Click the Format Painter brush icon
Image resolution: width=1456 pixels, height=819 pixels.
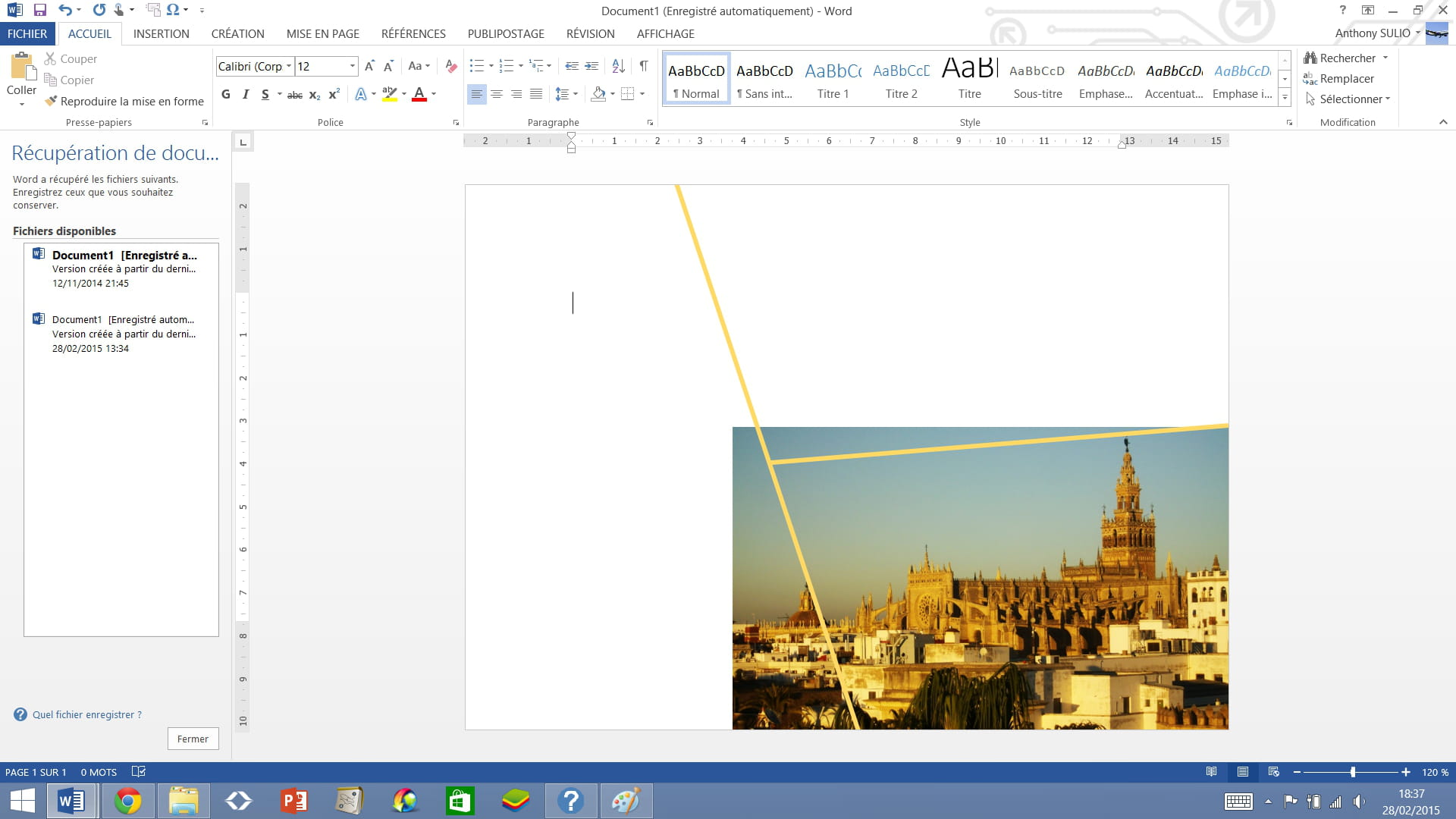pos(51,101)
